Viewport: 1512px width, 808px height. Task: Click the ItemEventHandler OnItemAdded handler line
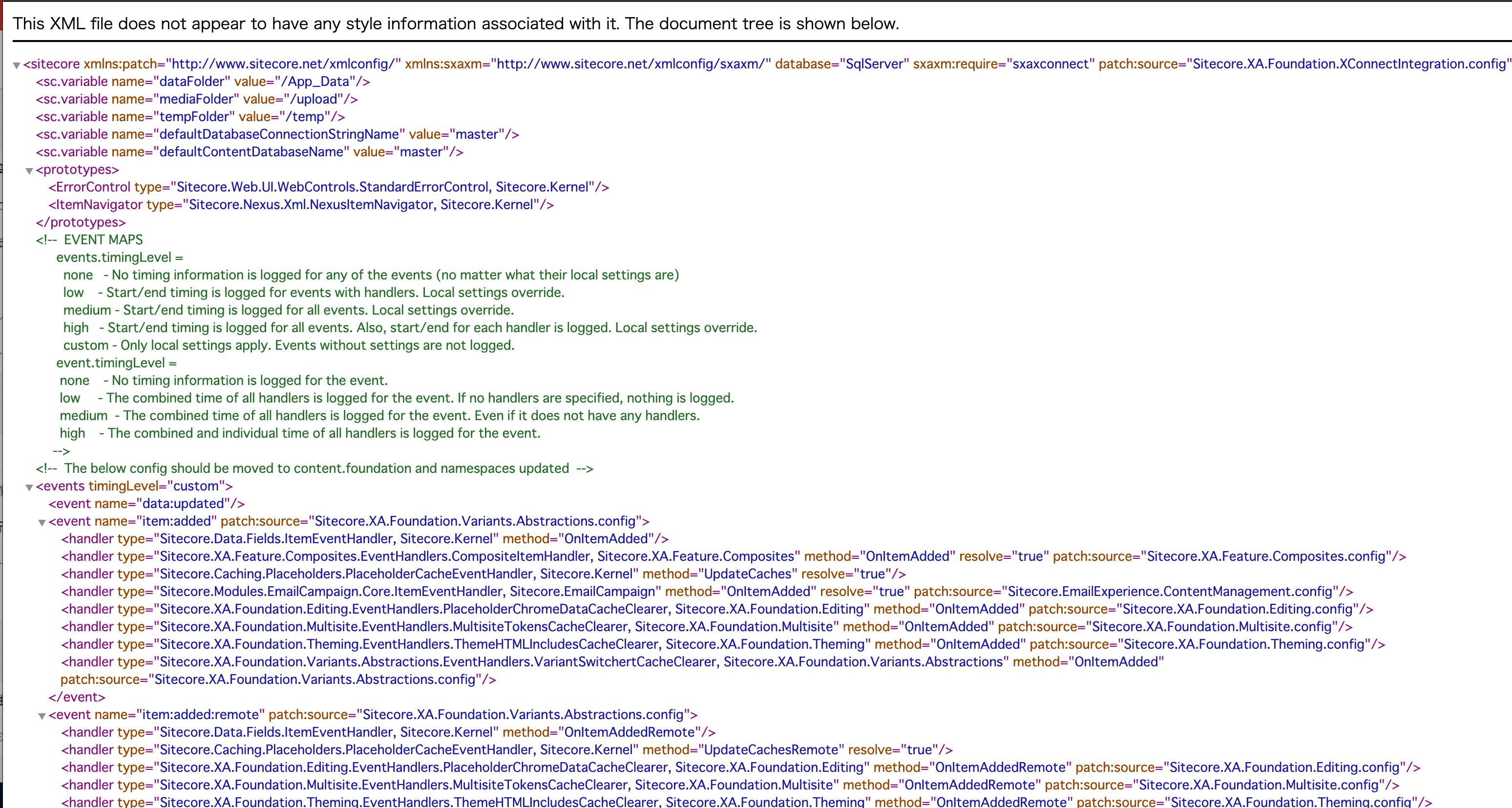364,539
